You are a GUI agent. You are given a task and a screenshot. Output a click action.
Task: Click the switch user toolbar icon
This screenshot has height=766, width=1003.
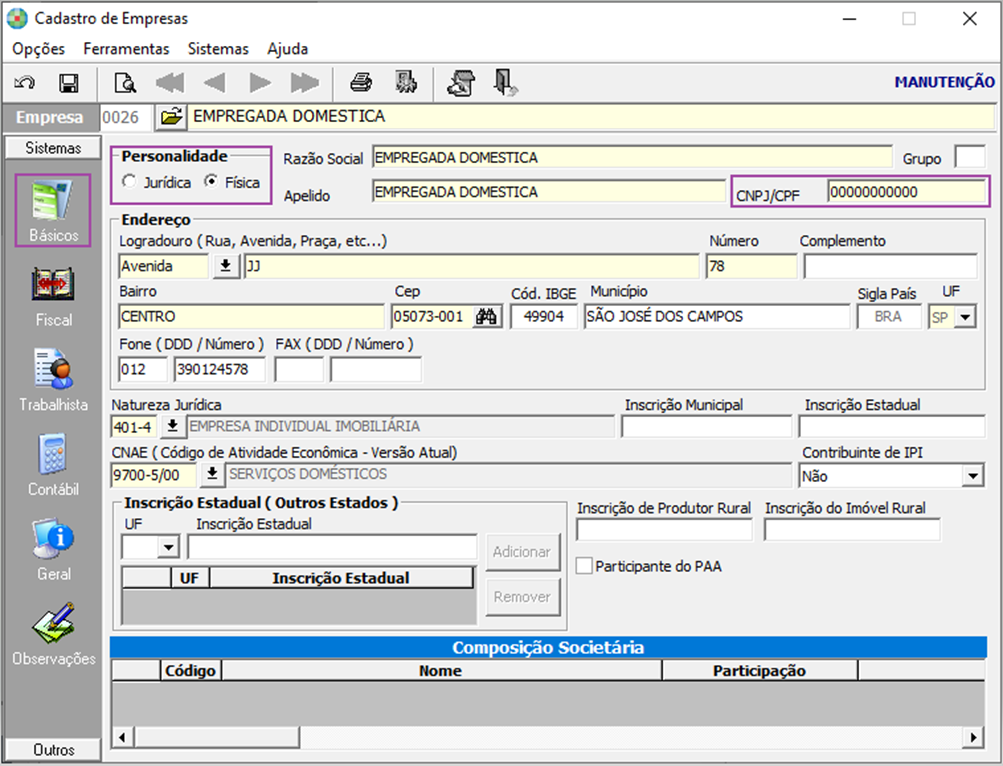[461, 83]
